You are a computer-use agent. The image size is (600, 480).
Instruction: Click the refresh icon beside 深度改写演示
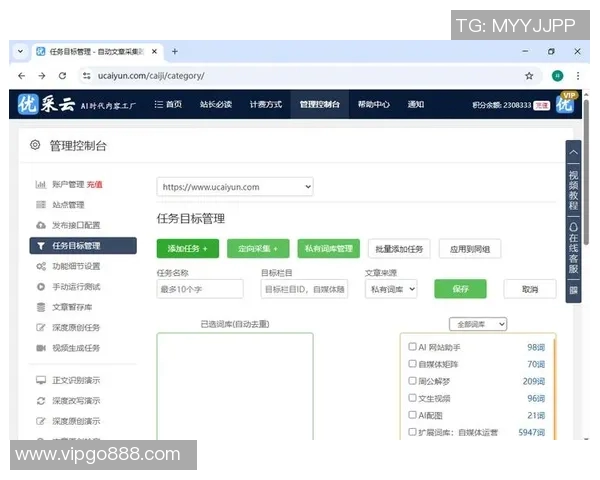[x=41, y=401]
